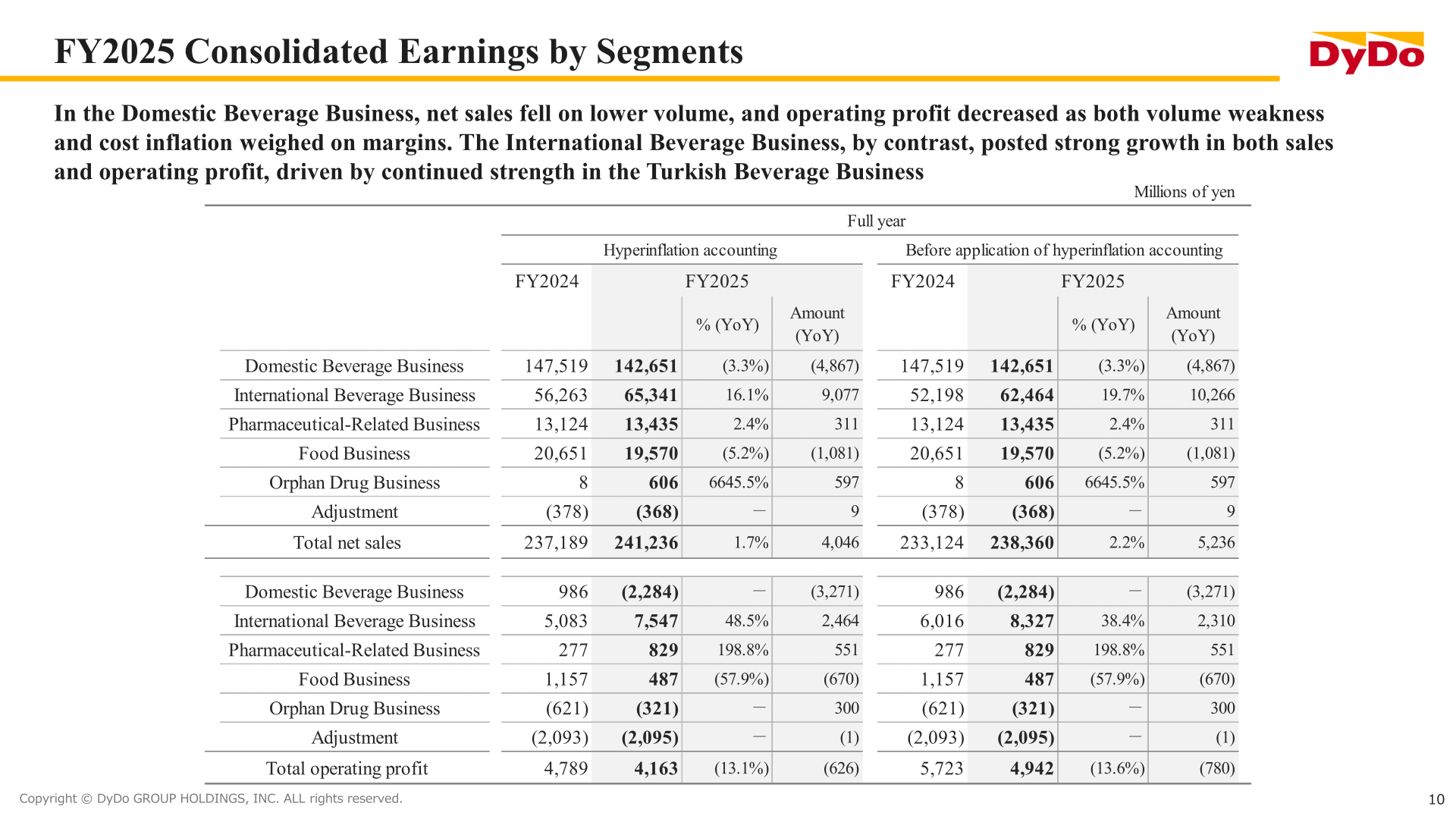Image resolution: width=1456 pixels, height=819 pixels.
Task: Click the 16.1% YoY value
Action: 747,395
